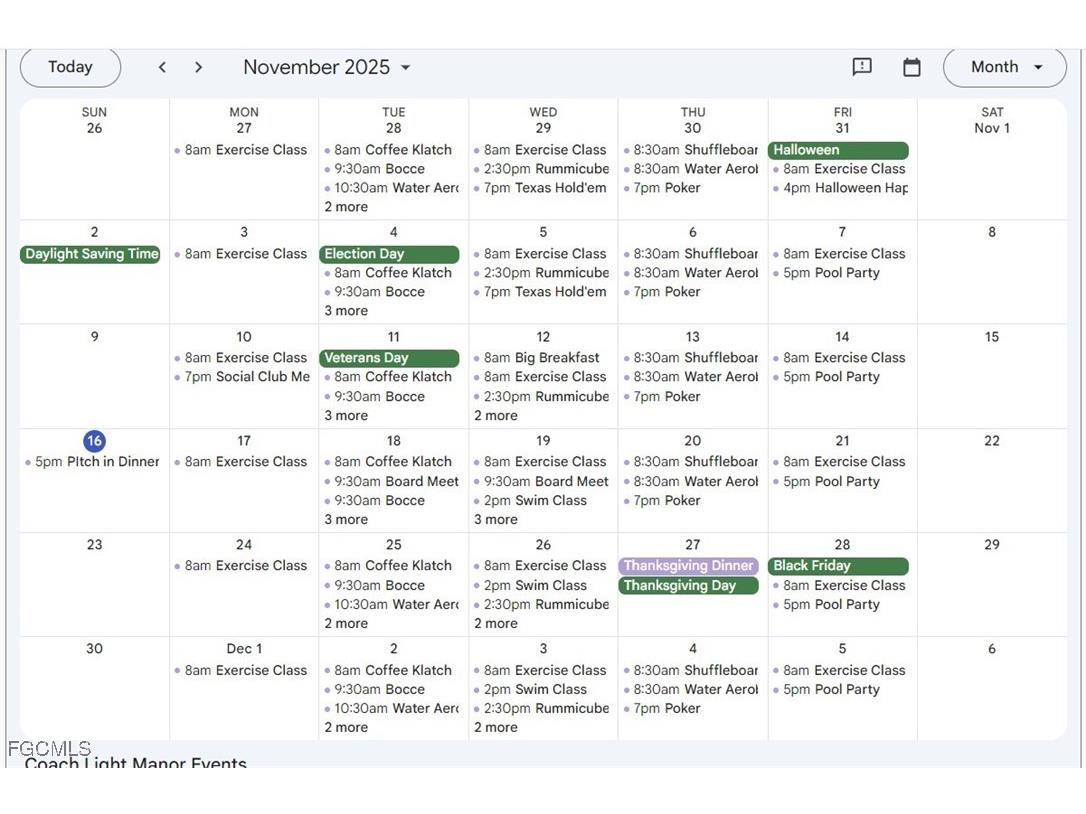This screenshot has width=1086, height=814.
Task: Open 8am Big Breakfast on November 12
Action: (541, 358)
